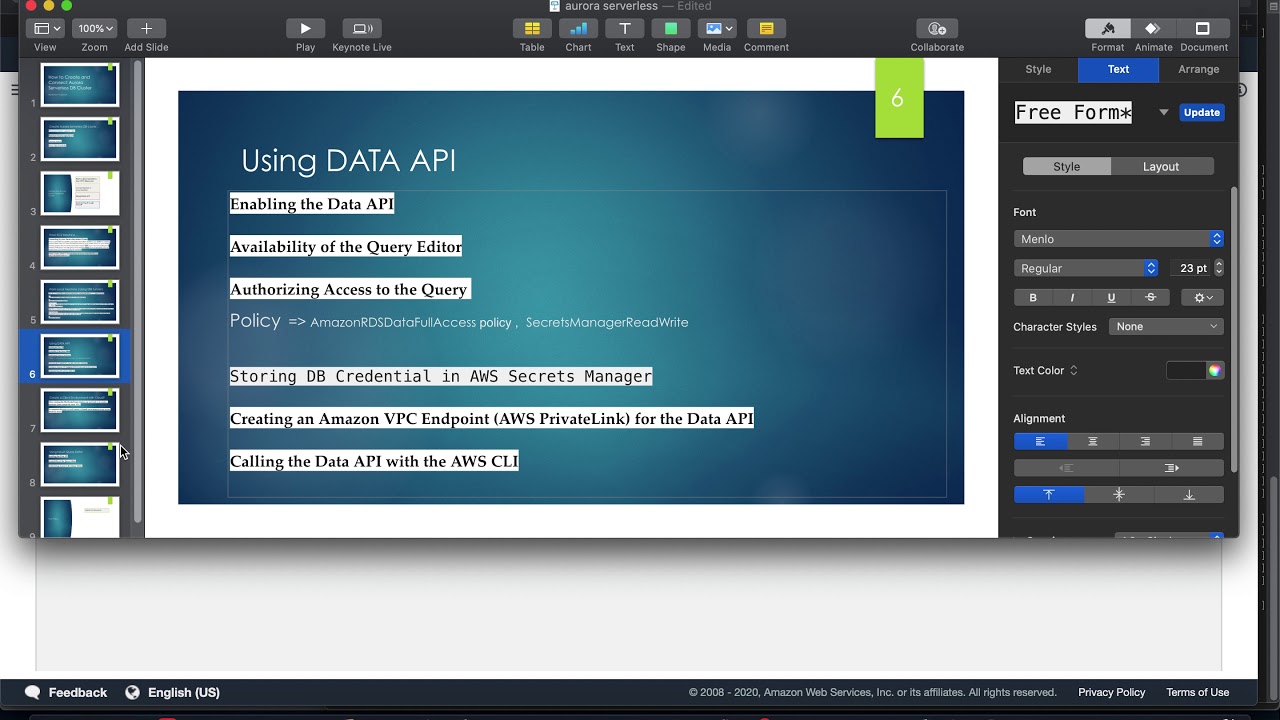The width and height of the screenshot is (1280, 720).
Task: Open the Terms of Use link
Action: pyautogui.click(x=1197, y=692)
